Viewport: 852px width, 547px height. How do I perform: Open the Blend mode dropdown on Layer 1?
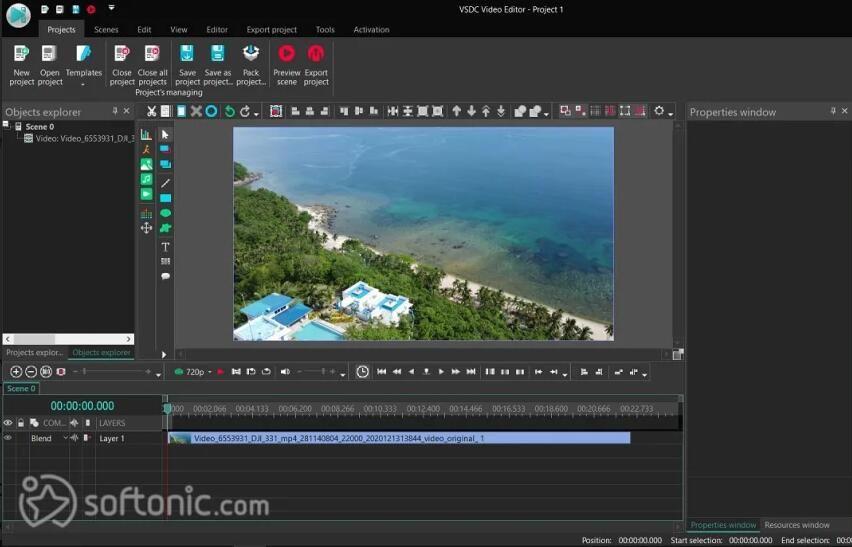point(66,438)
